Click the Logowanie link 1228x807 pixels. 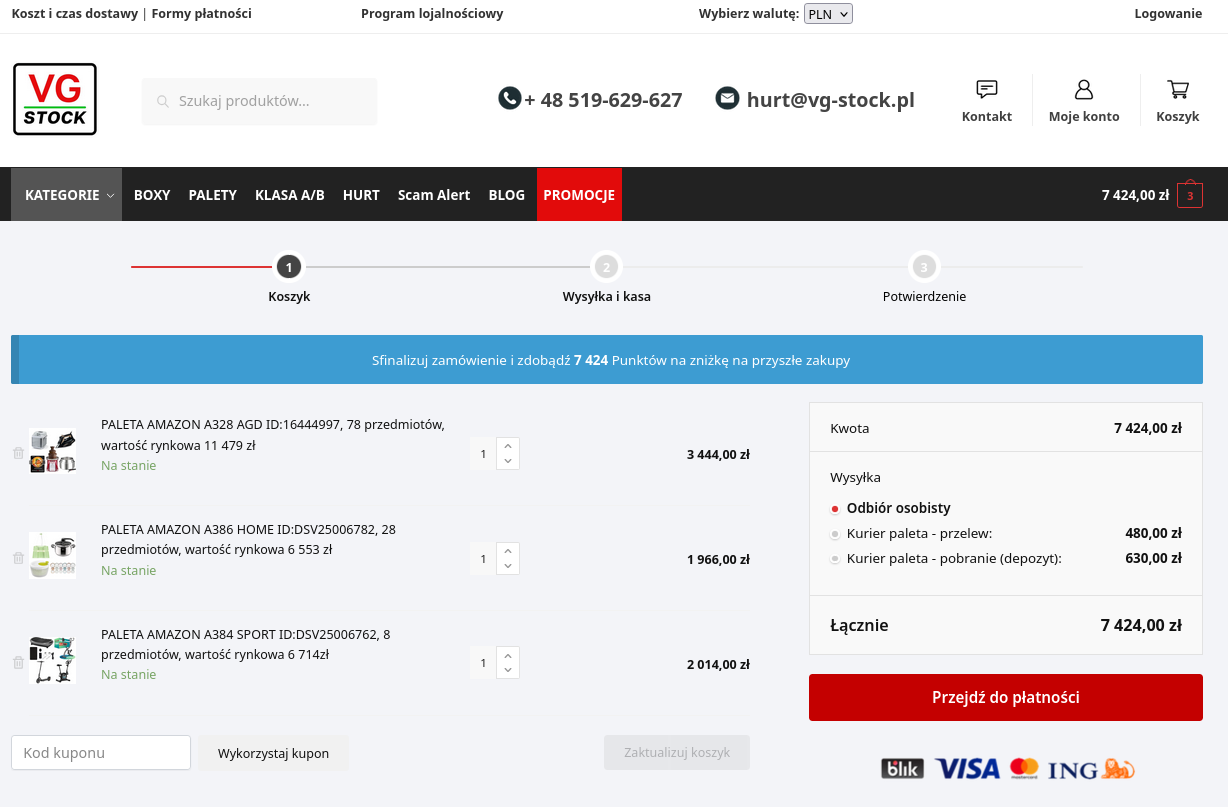[x=1168, y=14]
